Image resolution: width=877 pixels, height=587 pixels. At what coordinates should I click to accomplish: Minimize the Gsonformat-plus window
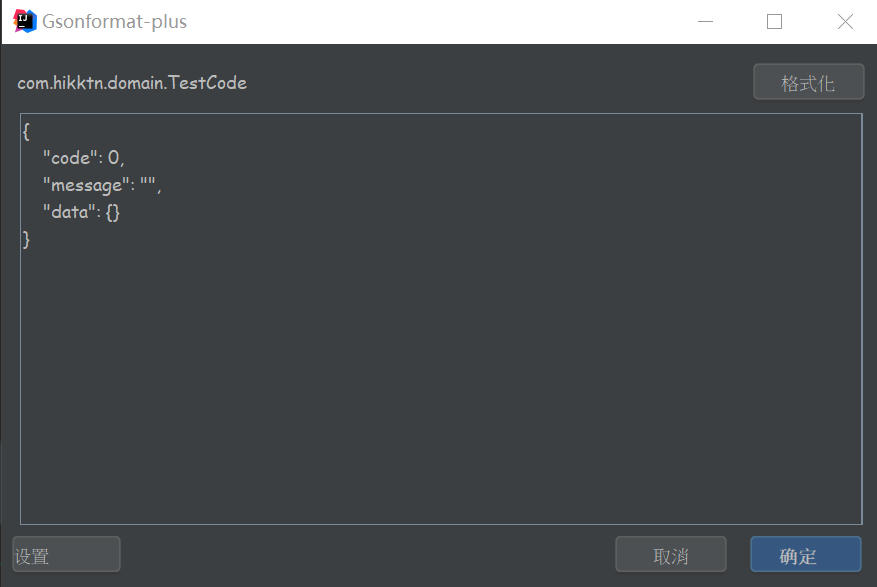705,22
